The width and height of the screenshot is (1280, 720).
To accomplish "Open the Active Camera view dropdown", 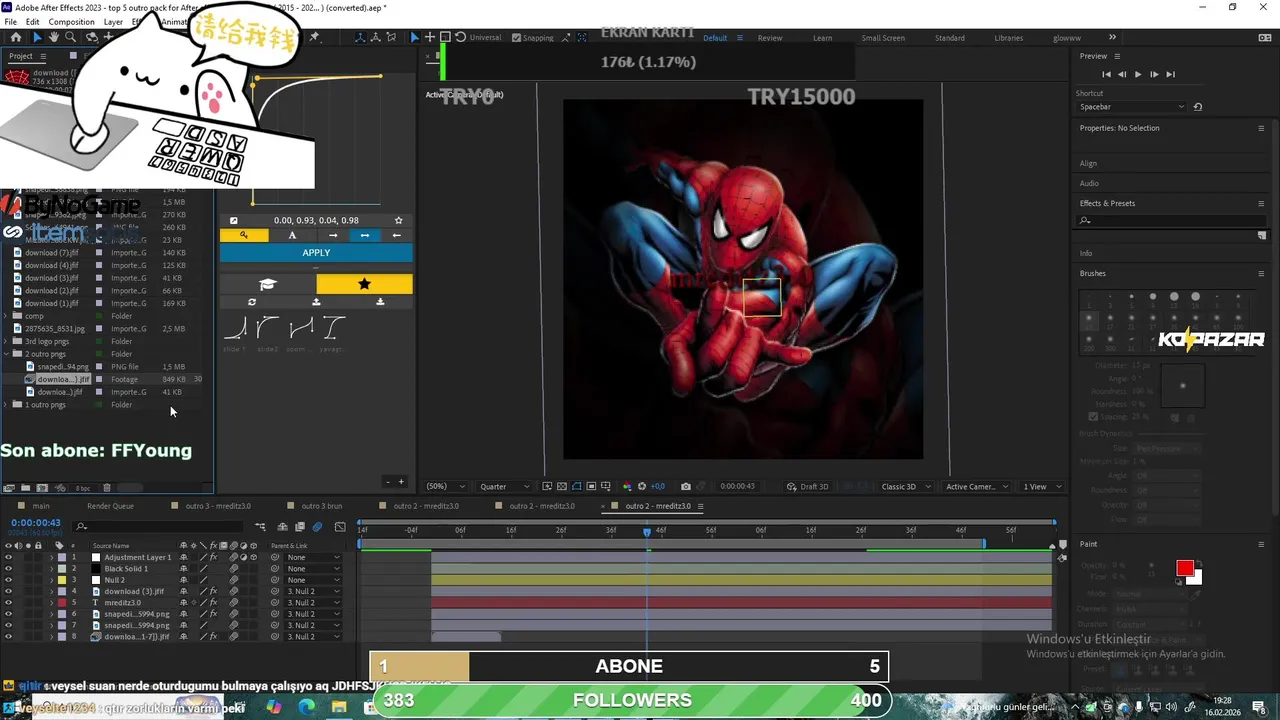I will pos(976,487).
